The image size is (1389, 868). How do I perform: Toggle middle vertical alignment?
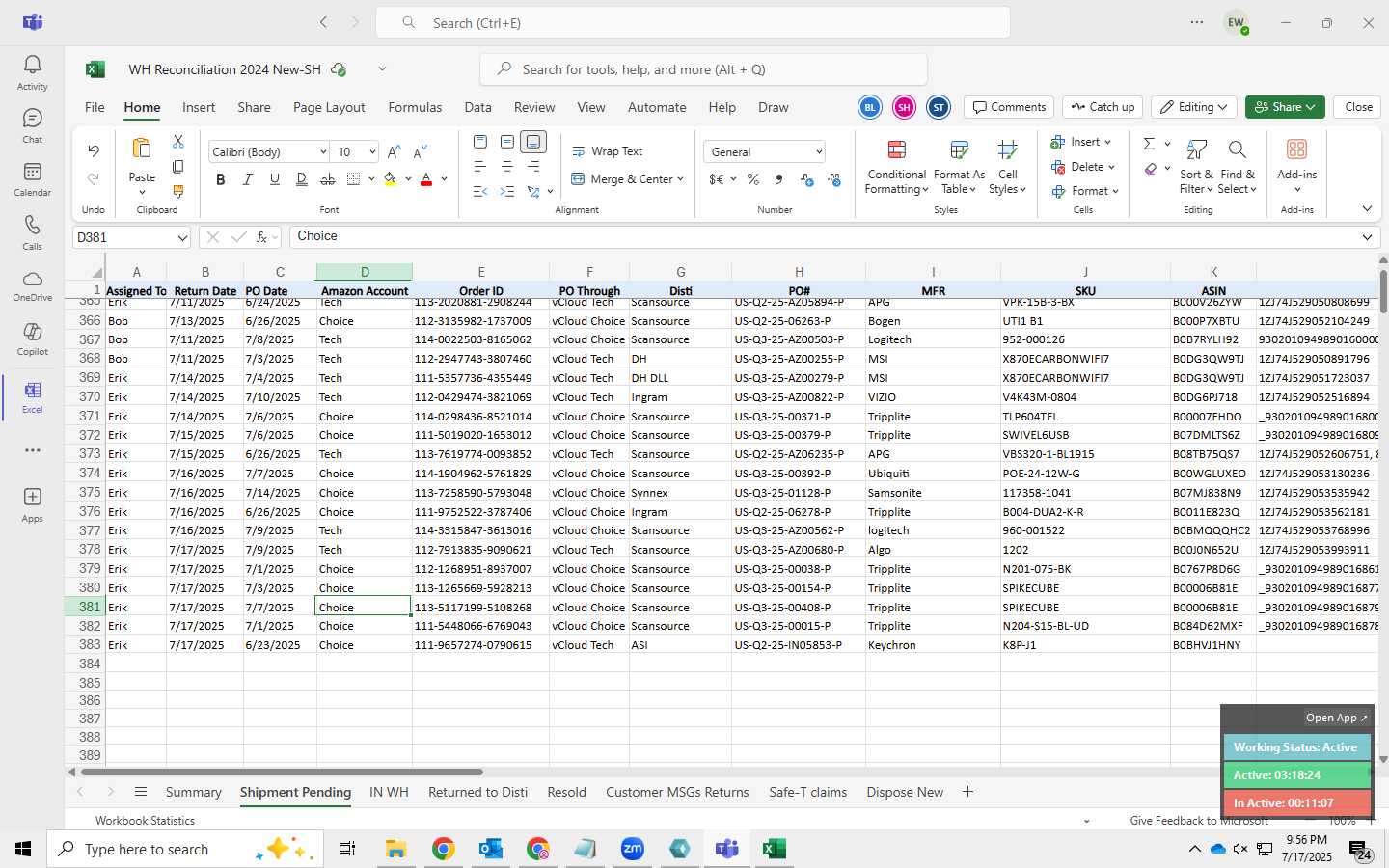pos(506,142)
